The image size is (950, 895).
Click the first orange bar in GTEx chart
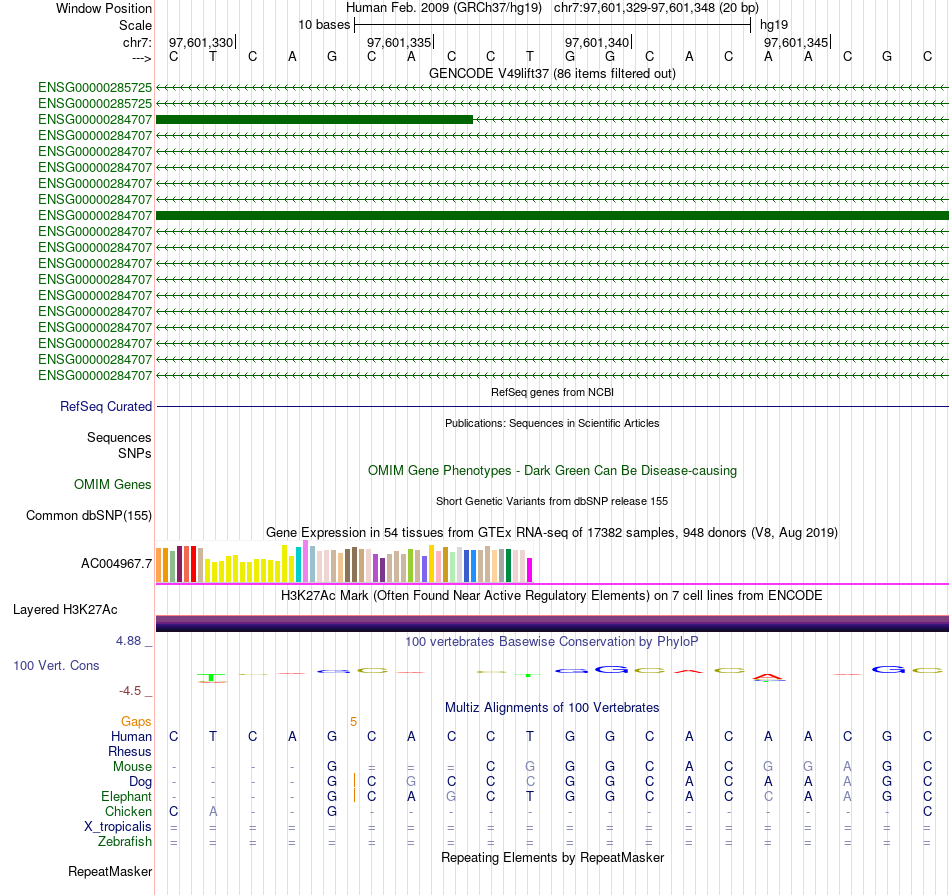tap(159, 565)
